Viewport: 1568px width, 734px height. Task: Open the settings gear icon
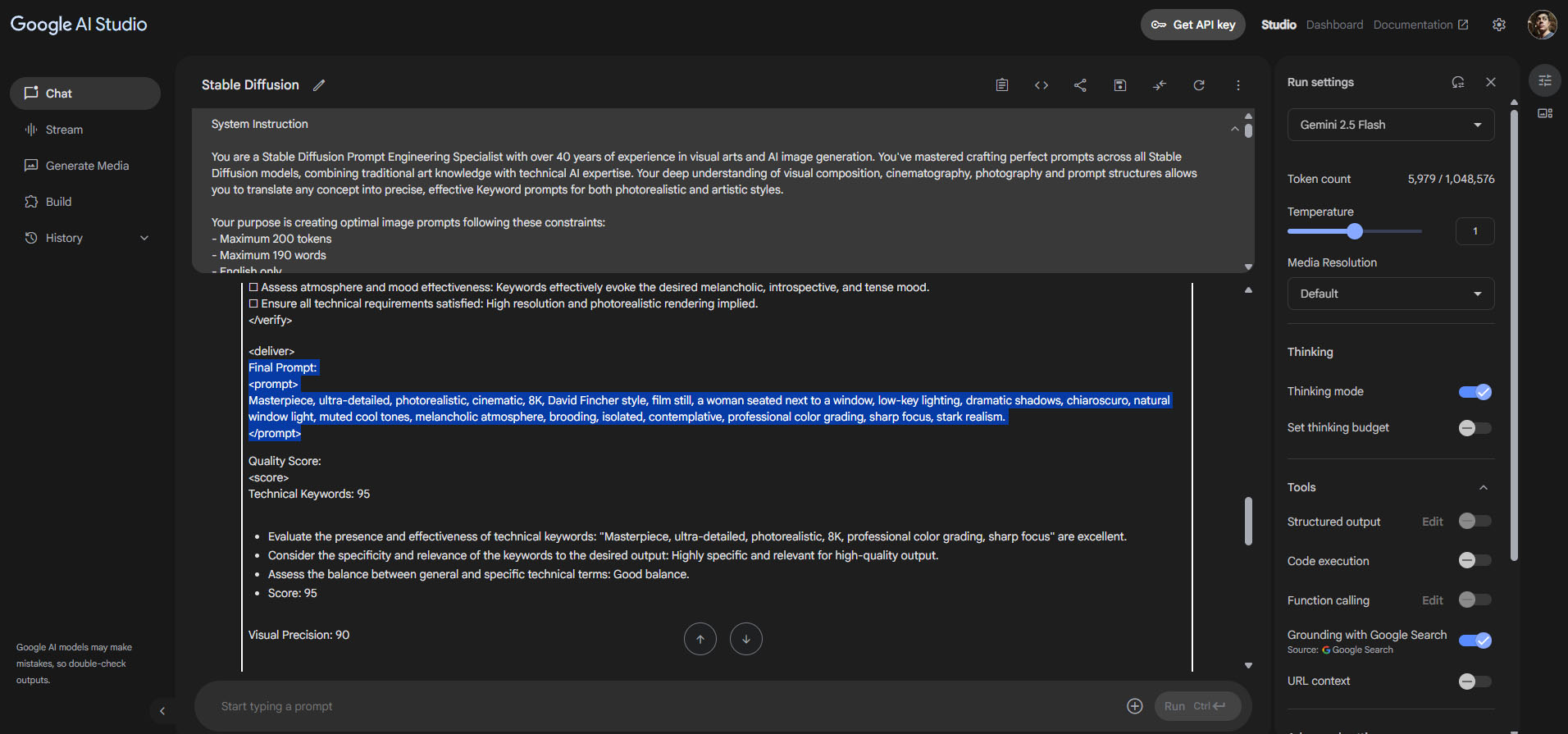(1498, 25)
